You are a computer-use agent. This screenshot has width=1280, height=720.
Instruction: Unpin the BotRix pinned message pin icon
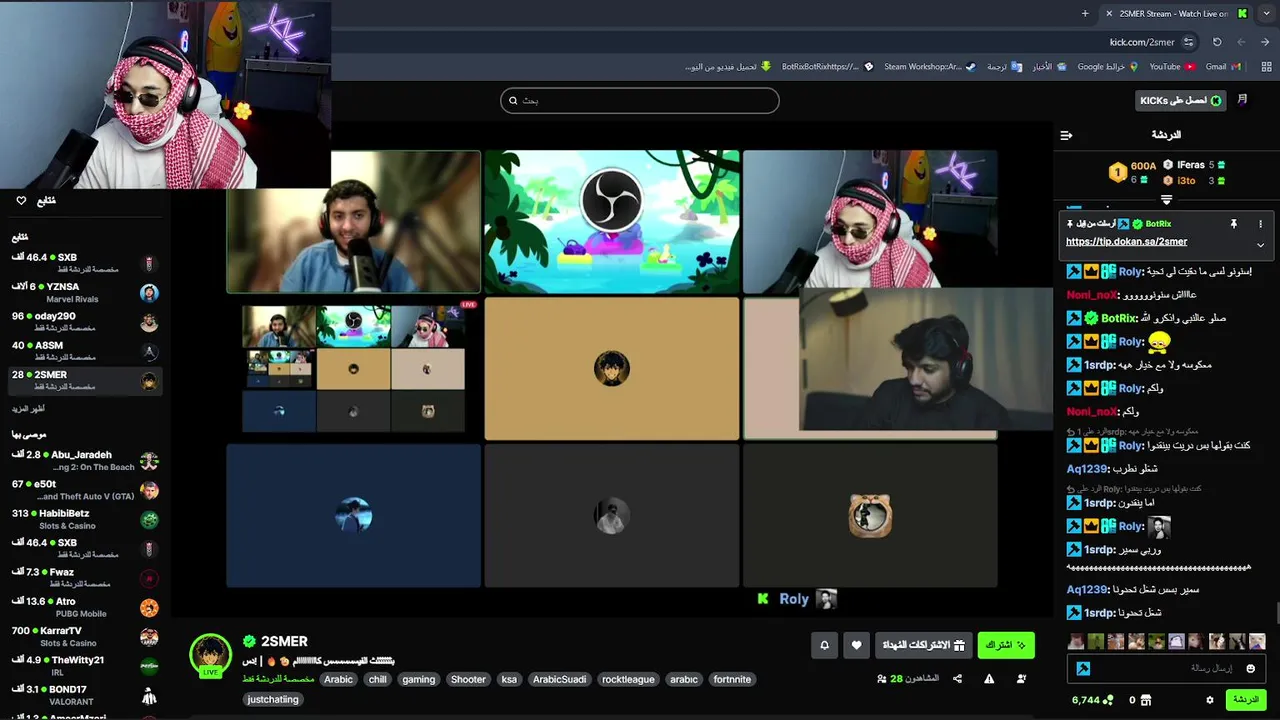click(1233, 224)
